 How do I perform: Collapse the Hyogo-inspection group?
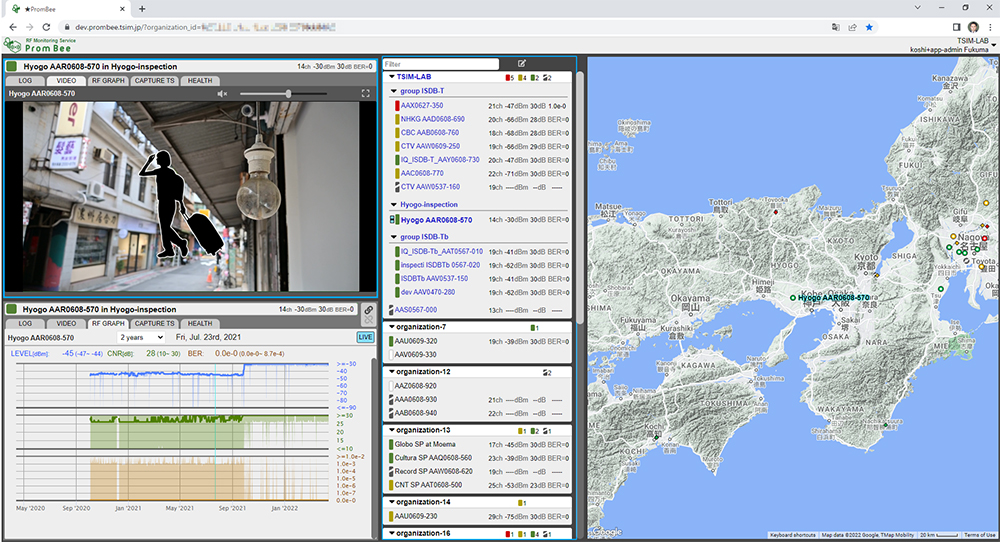394,205
